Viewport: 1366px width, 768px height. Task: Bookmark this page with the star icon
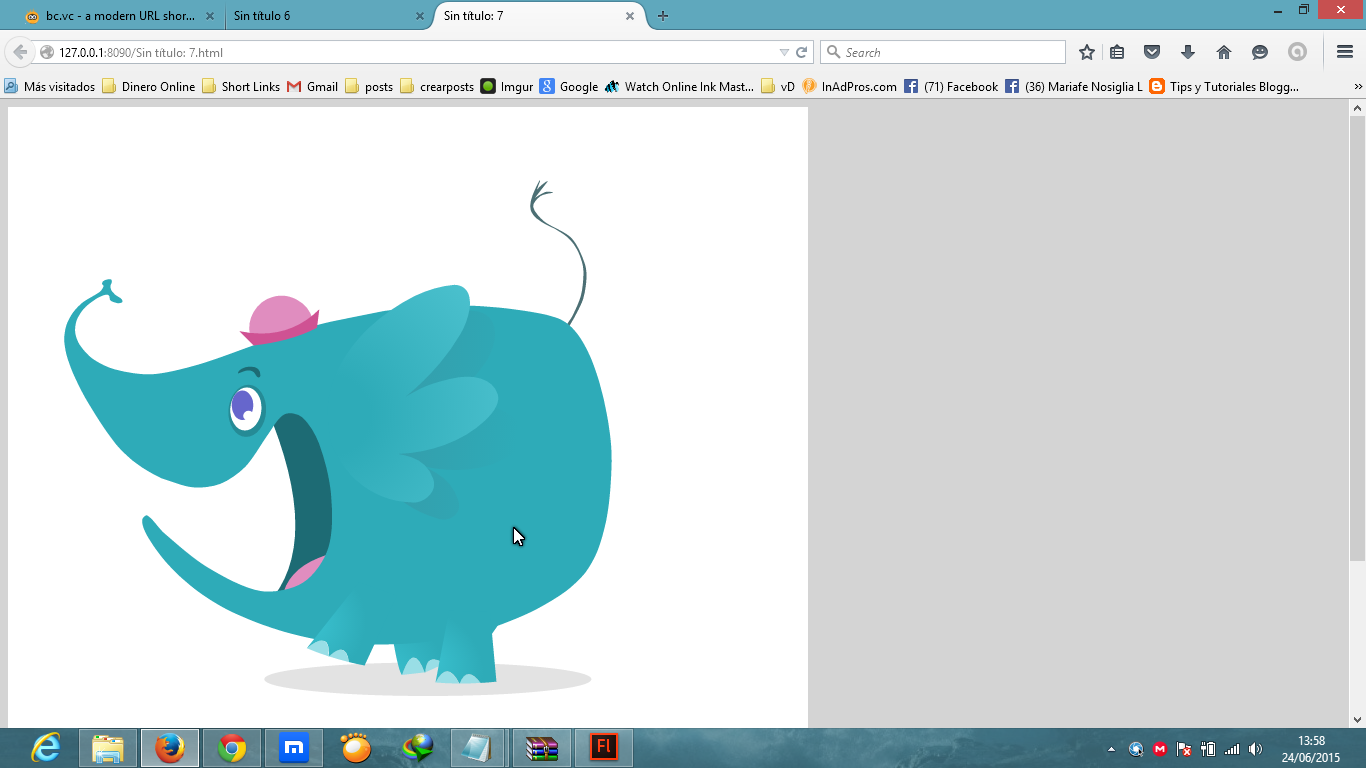coord(1087,52)
